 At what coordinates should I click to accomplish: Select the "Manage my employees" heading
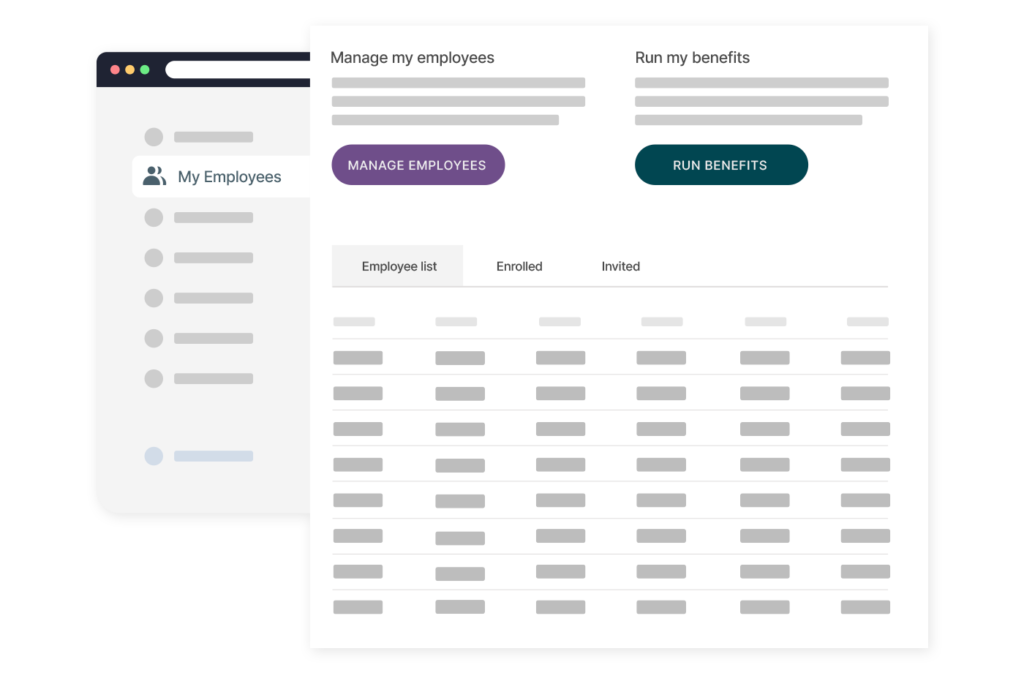tap(412, 58)
